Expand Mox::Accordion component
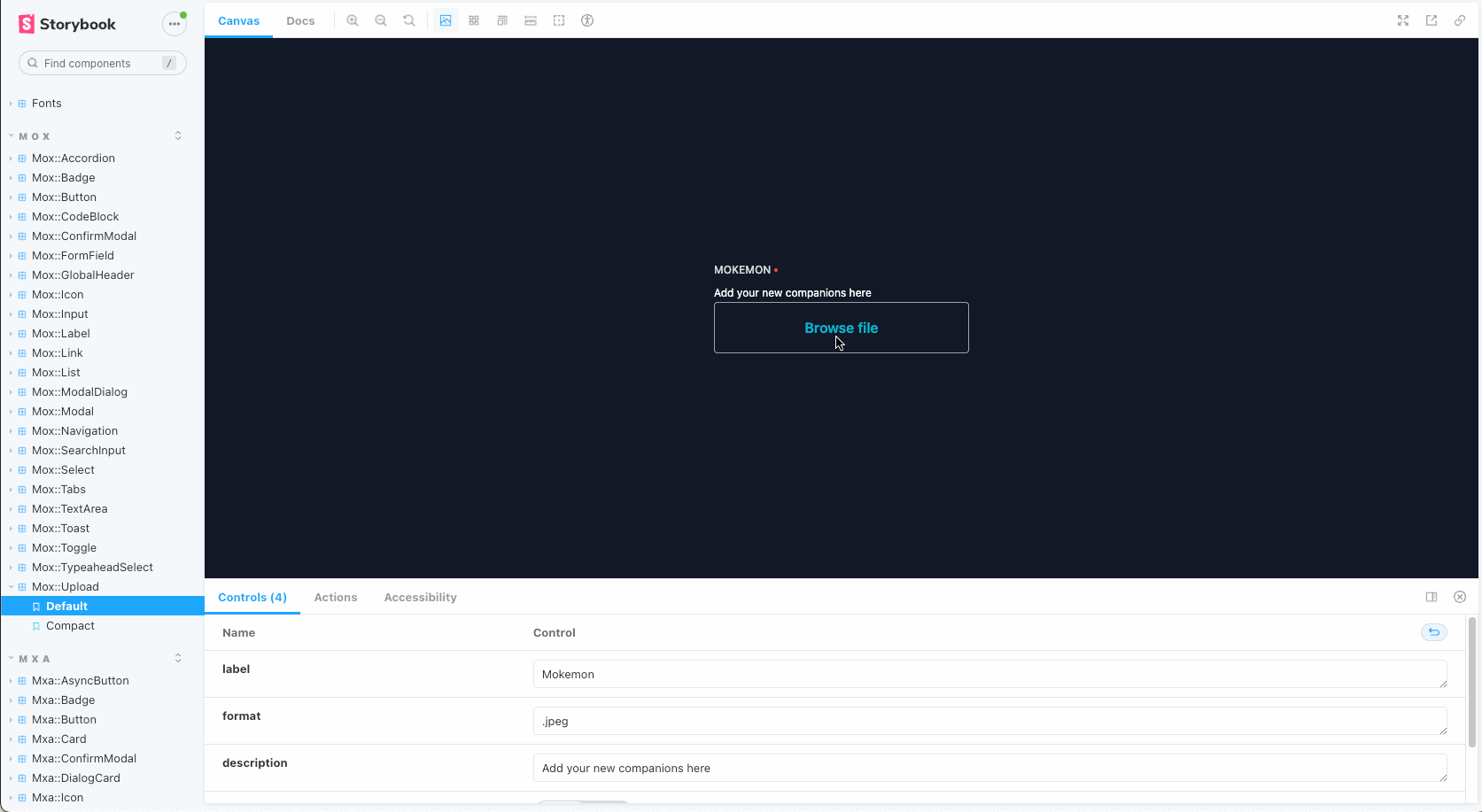This screenshot has height=812, width=1482. click(74, 159)
